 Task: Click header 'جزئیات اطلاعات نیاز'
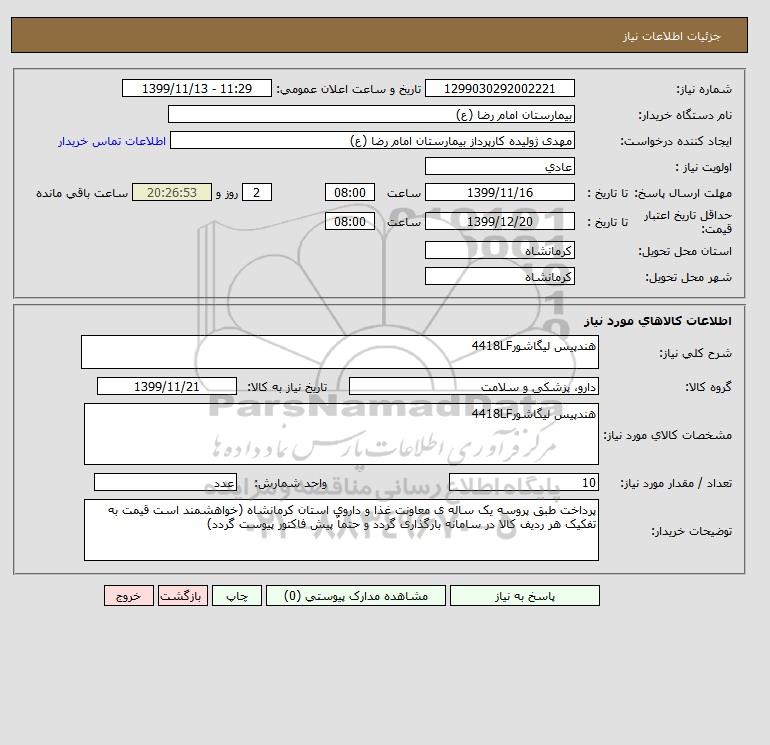(x=671, y=36)
